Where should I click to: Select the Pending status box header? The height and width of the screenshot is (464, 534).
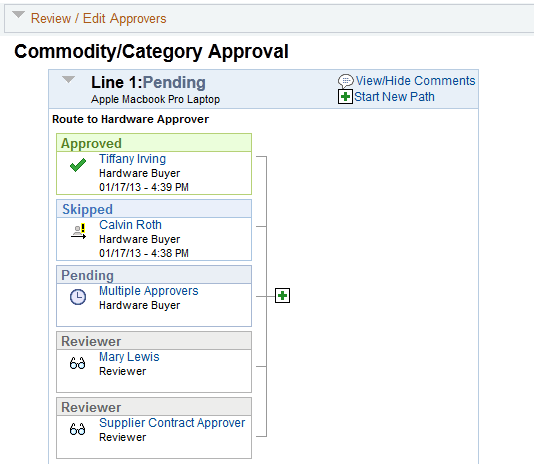[154, 275]
